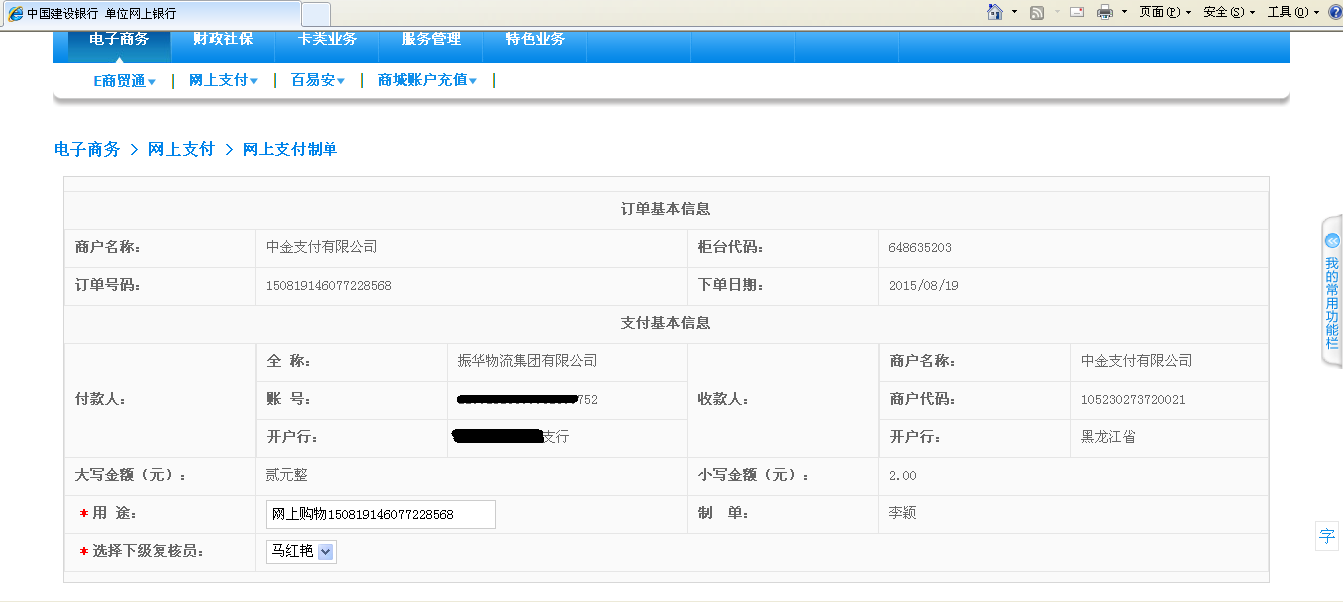Open a new blank browser tab
The width and height of the screenshot is (1343, 603).
tap(316, 14)
